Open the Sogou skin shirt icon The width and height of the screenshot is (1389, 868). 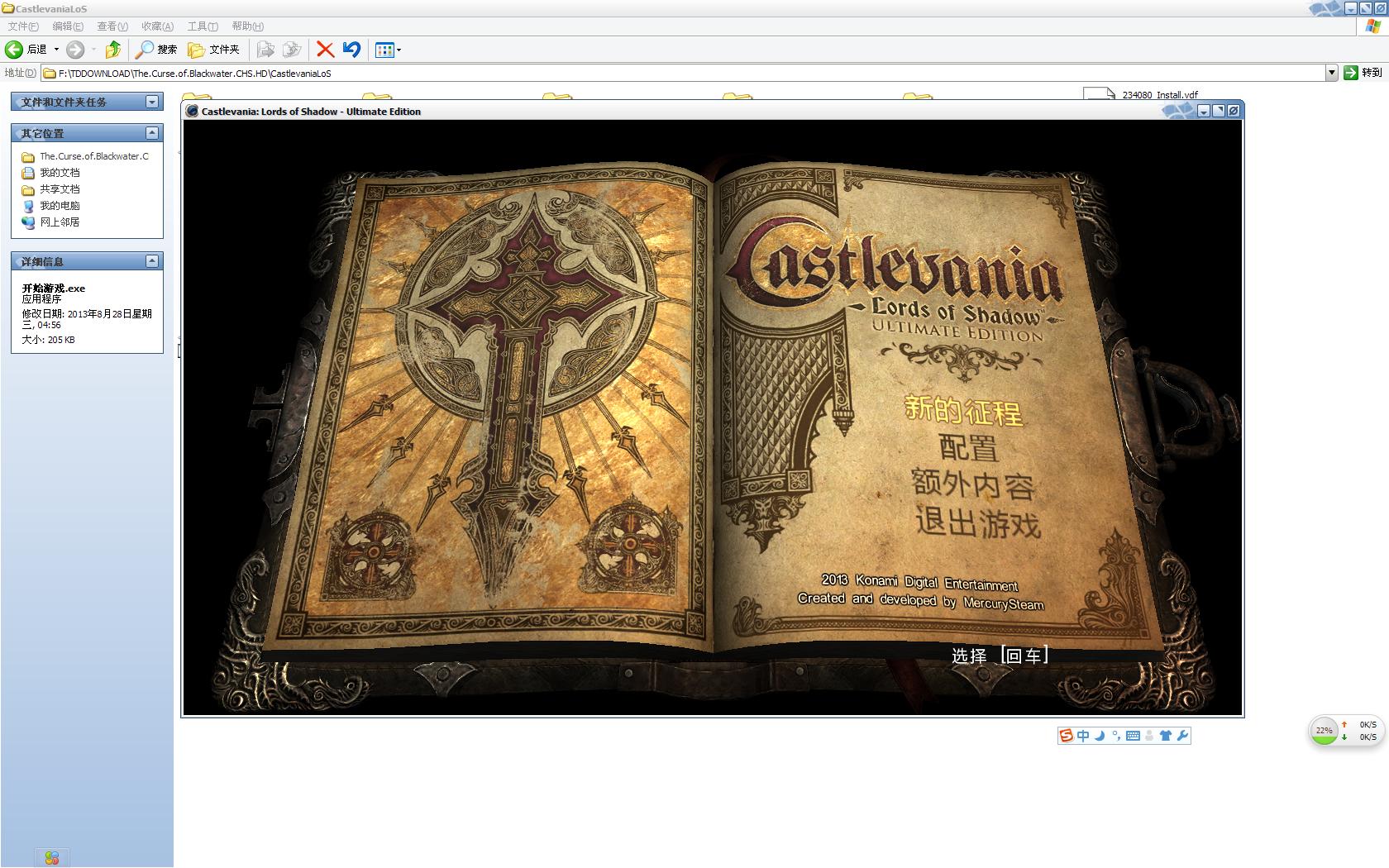point(1166,736)
